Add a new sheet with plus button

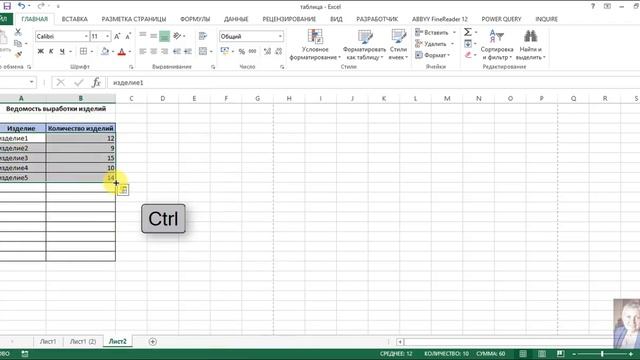pyautogui.click(x=153, y=342)
